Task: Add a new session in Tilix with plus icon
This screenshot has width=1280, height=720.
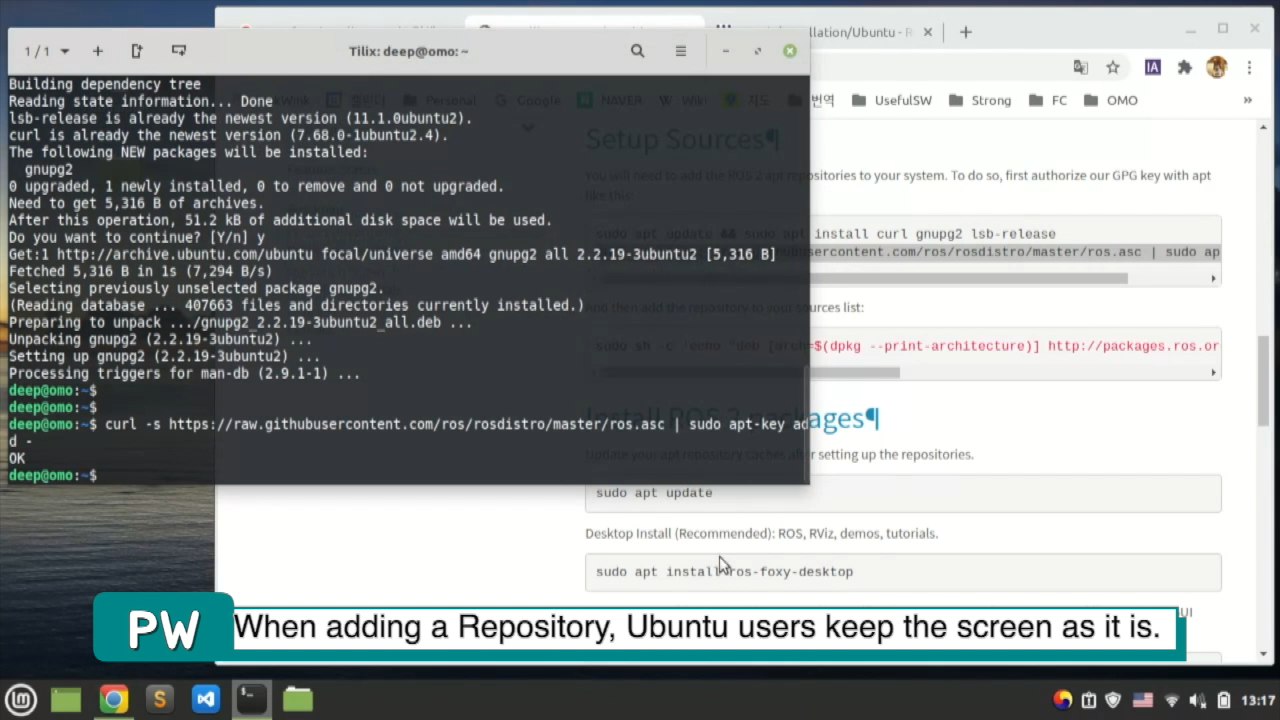Action: coord(97,51)
